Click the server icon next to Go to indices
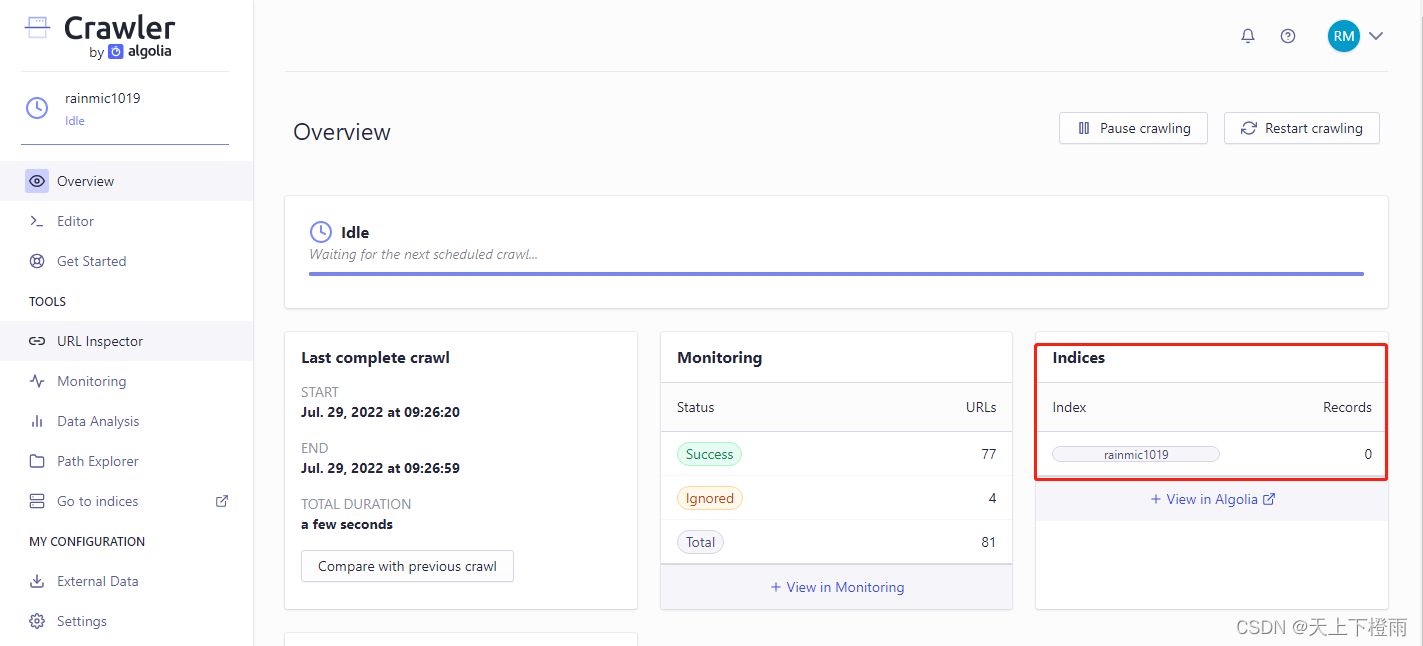Image resolution: width=1423 pixels, height=646 pixels. pos(37,501)
